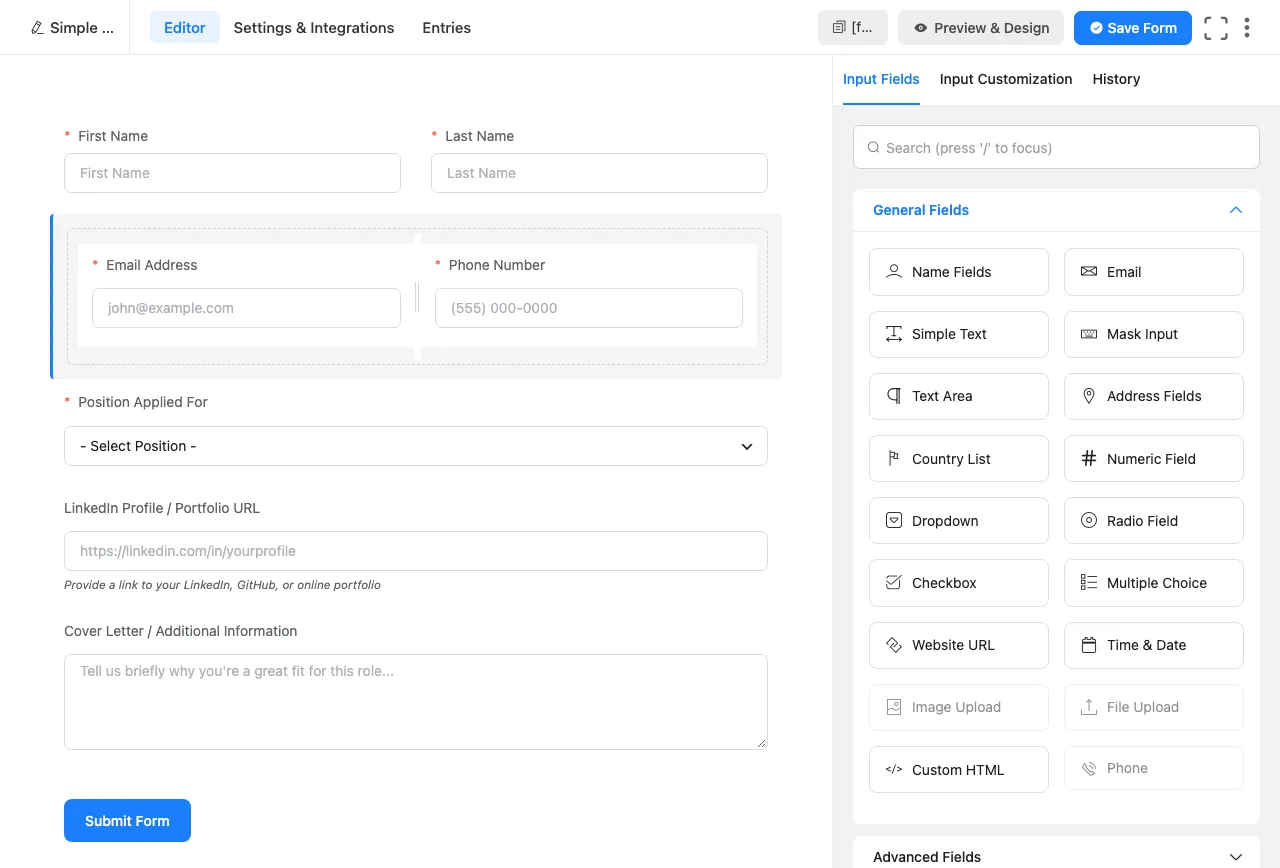Copy the form shortcode button
The image size is (1280, 868).
(853, 28)
